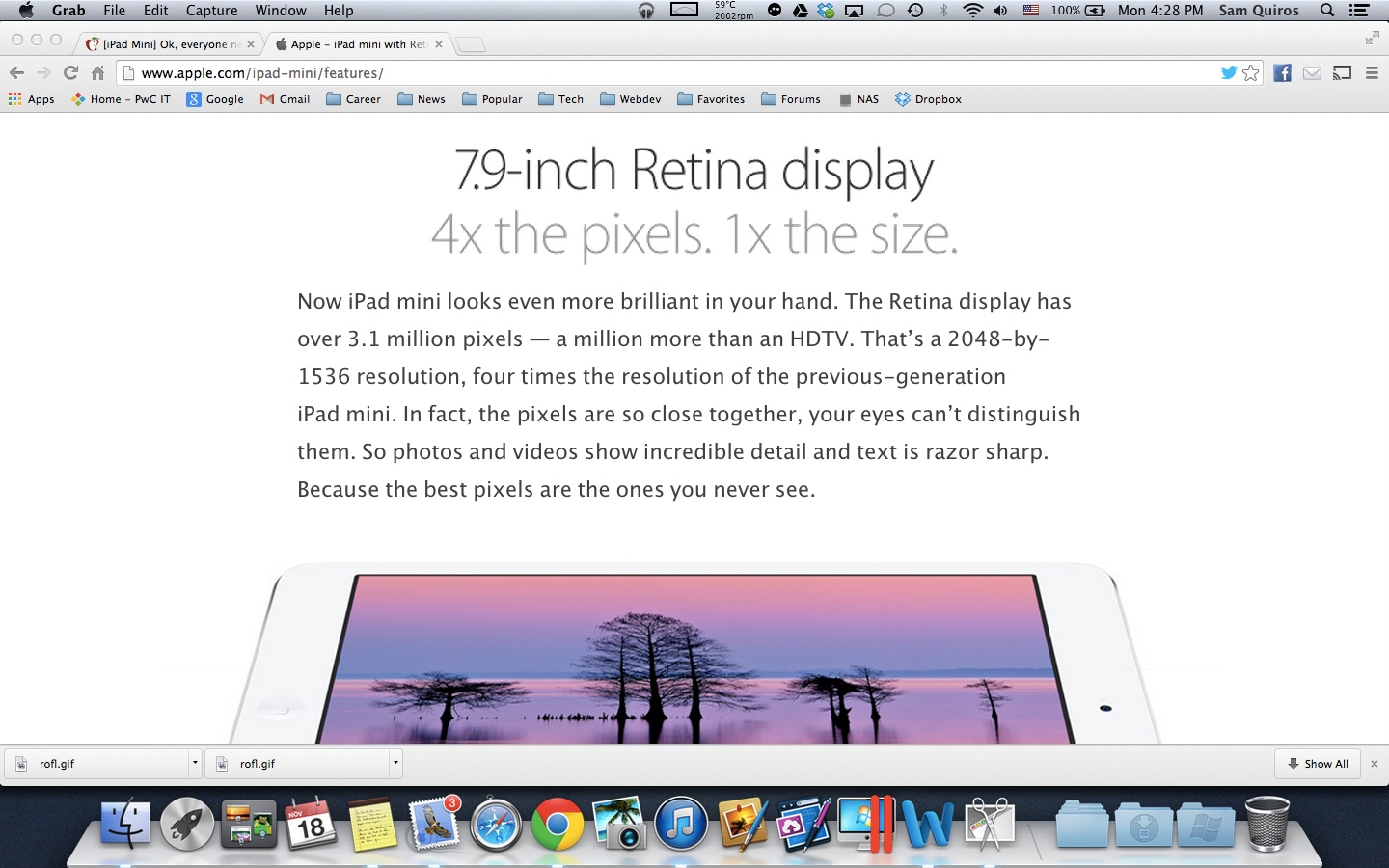
Task: Open the Notification Center list icon
Action: (1359, 11)
